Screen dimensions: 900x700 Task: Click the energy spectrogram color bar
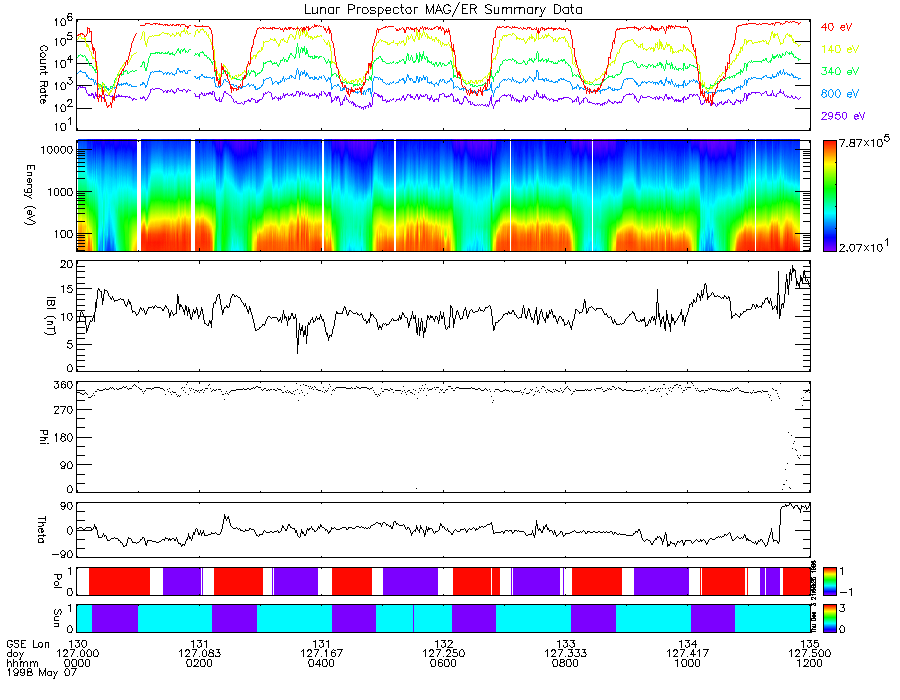[x=829, y=196]
